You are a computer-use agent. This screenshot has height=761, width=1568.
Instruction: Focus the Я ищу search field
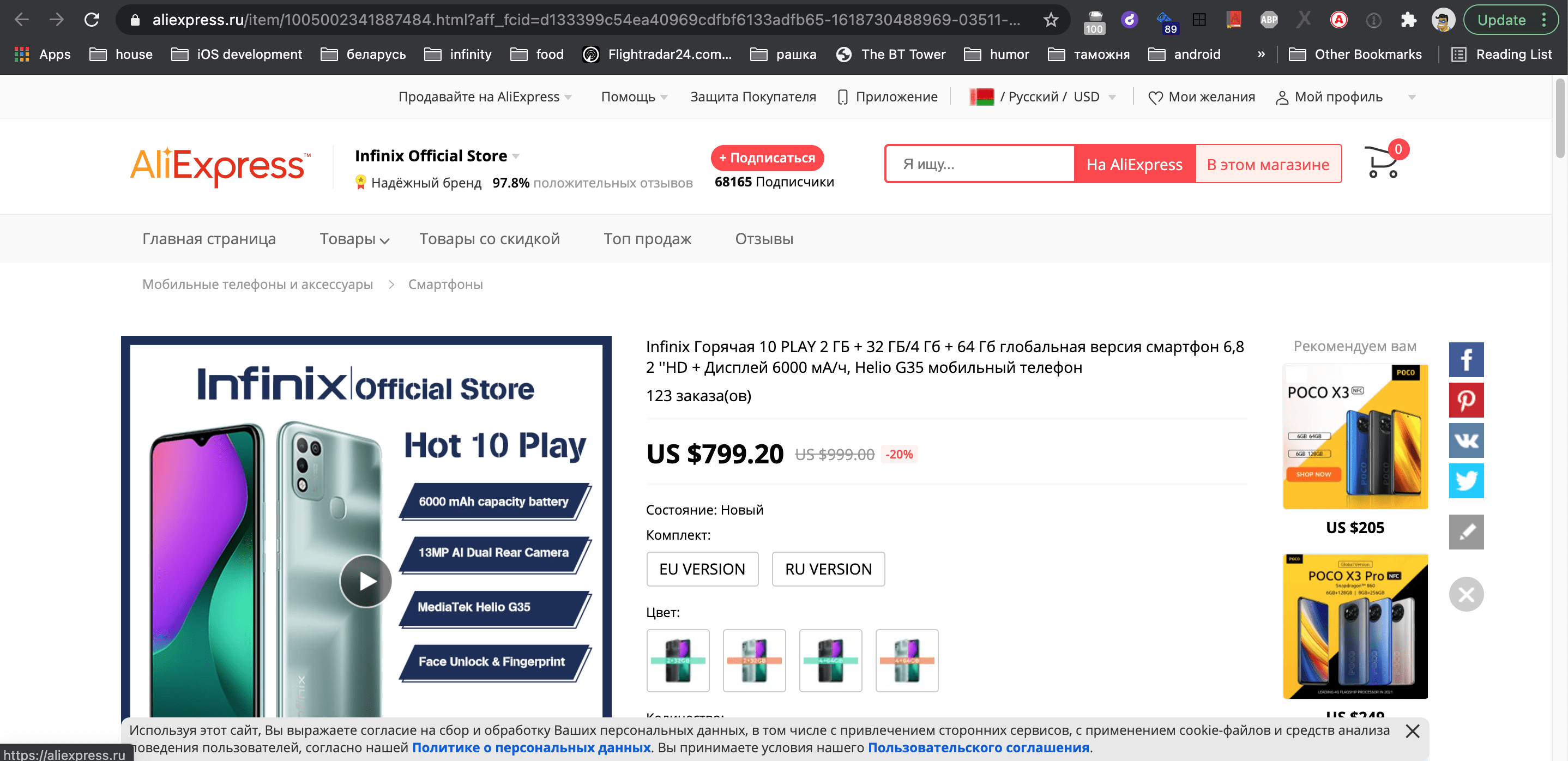pos(980,164)
